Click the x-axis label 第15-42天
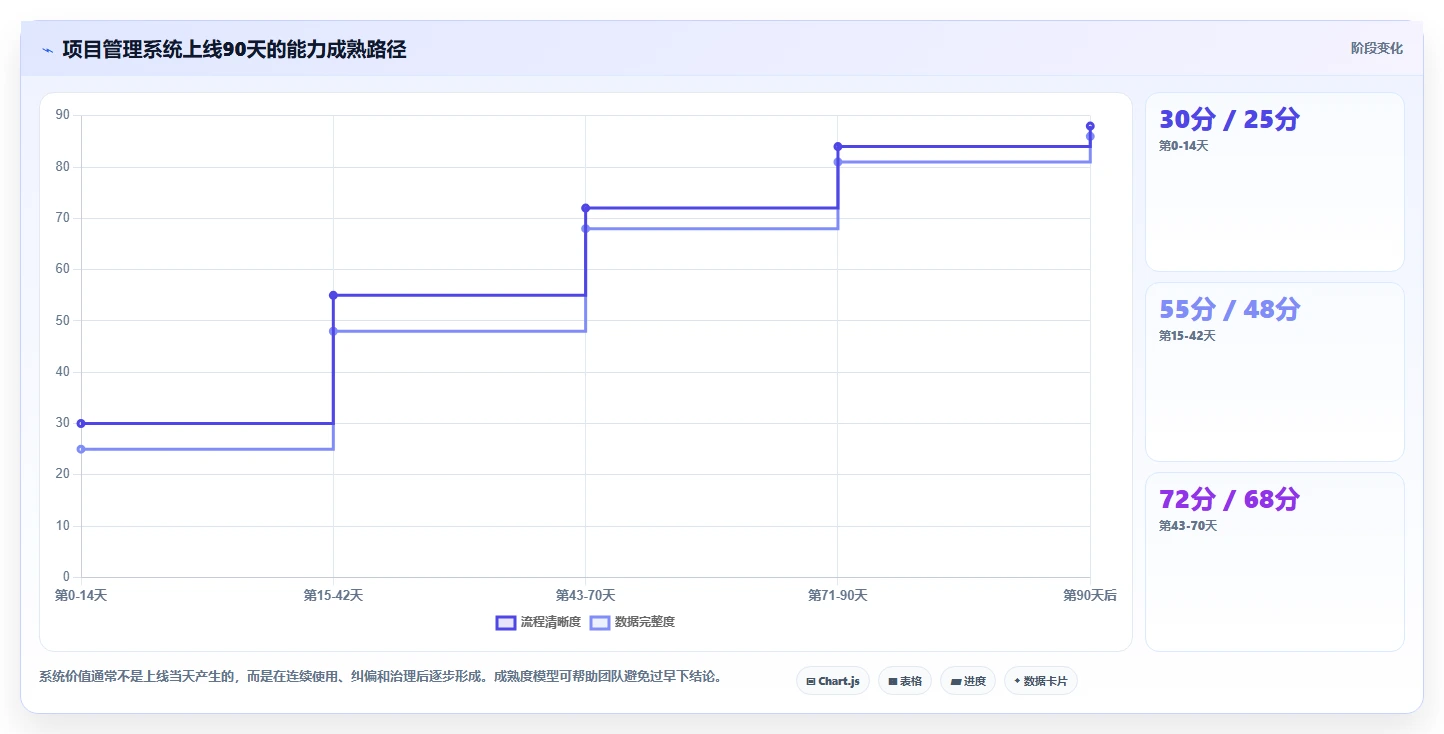 (x=333, y=595)
